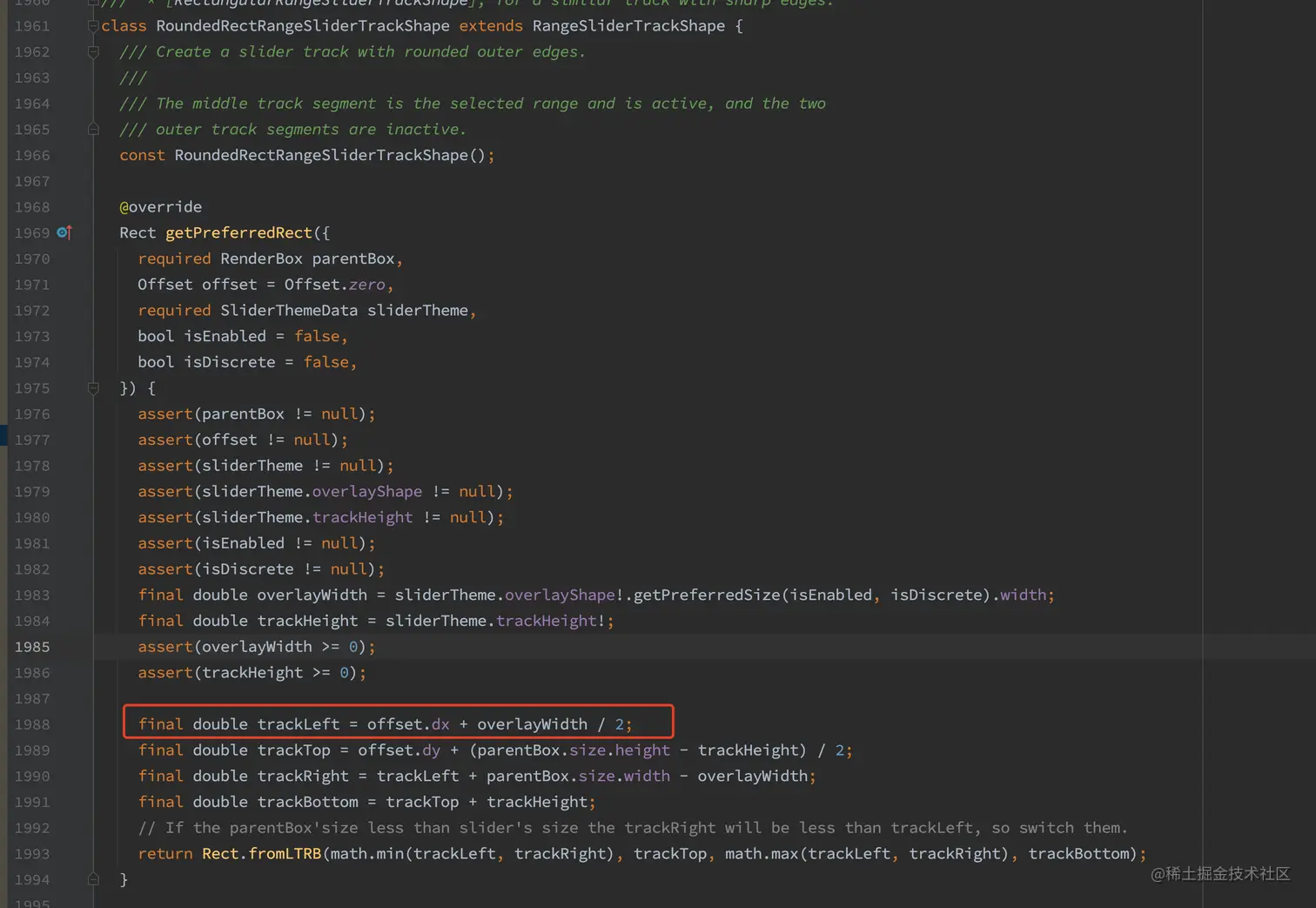Click the comment fold end marker at line 1965
The image size is (1316, 908).
point(93,130)
